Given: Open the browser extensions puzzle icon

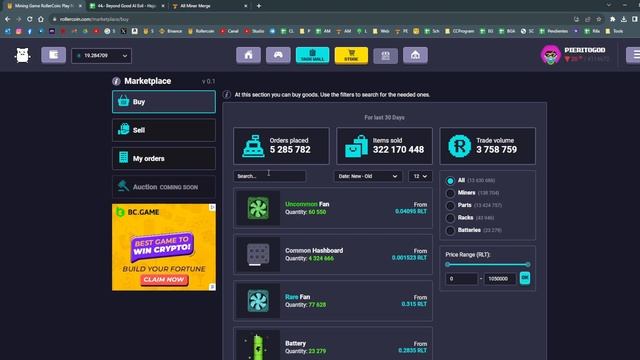Looking at the screenshot, I should [x=613, y=19].
